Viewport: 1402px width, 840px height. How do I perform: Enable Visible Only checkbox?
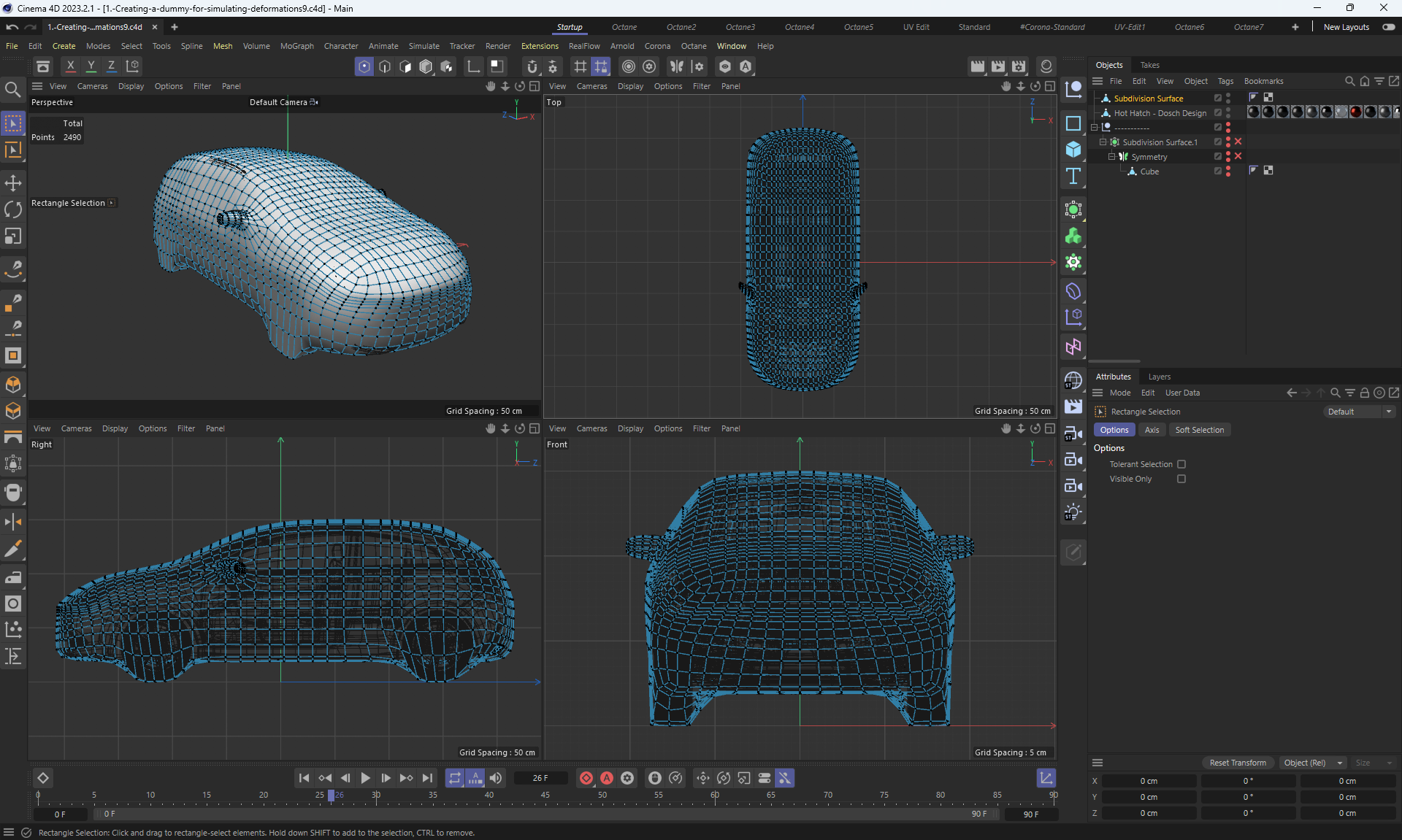pyautogui.click(x=1181, y=479)
